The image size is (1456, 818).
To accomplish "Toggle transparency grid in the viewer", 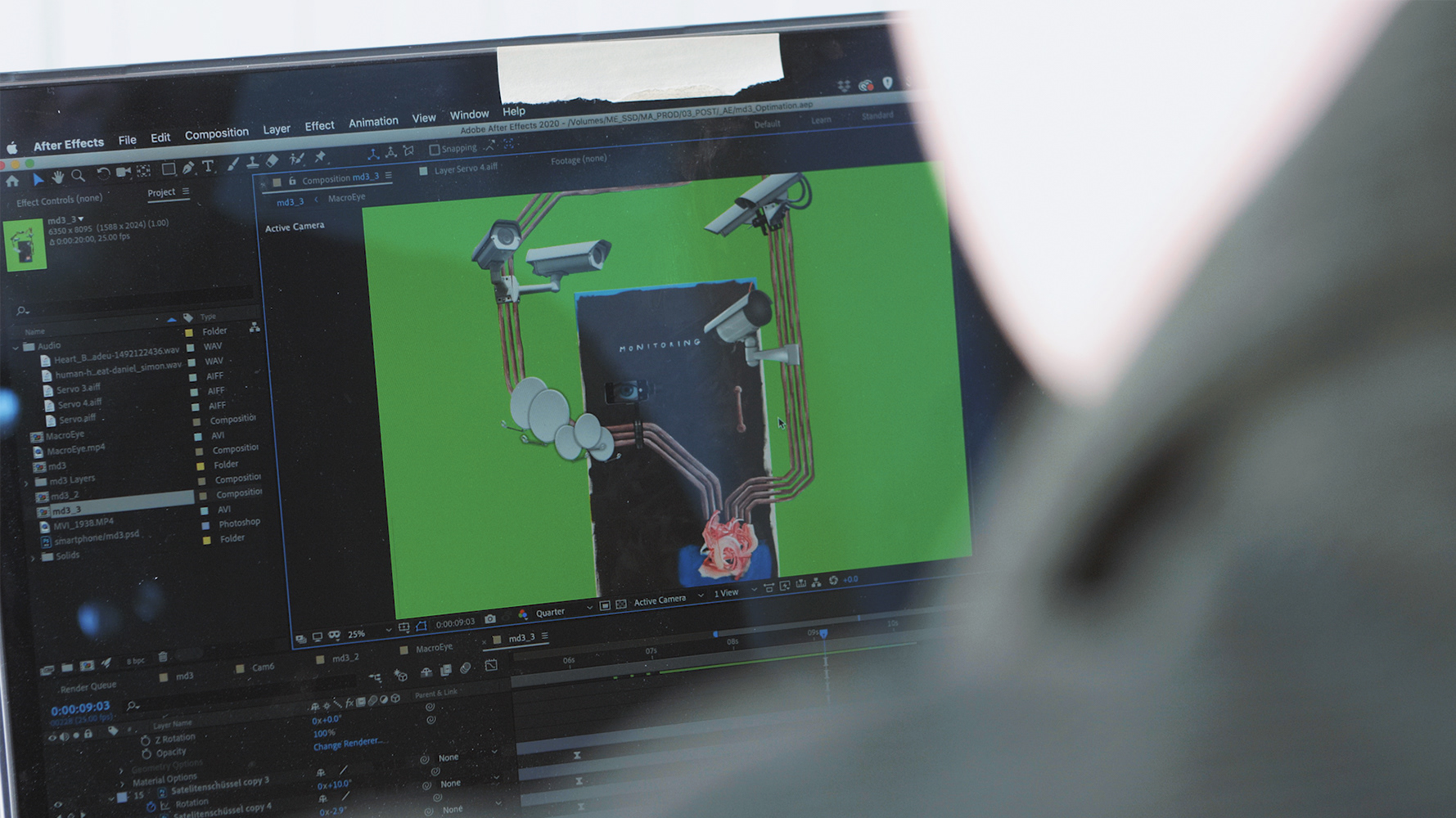I will point(621,604).
